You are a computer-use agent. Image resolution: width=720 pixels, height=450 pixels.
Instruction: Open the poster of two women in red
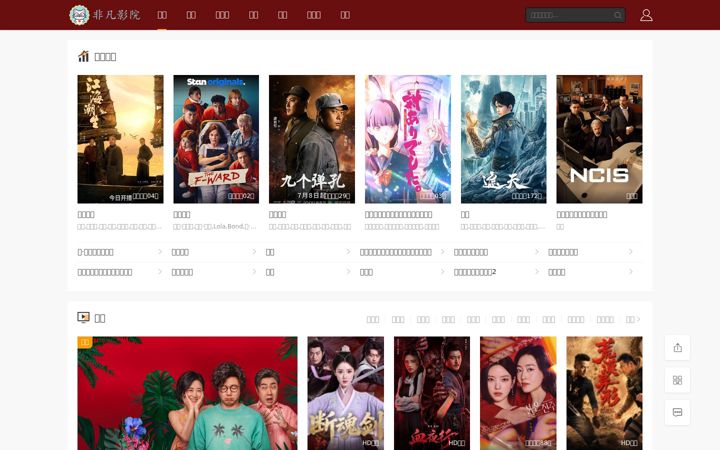click(518, 393)
